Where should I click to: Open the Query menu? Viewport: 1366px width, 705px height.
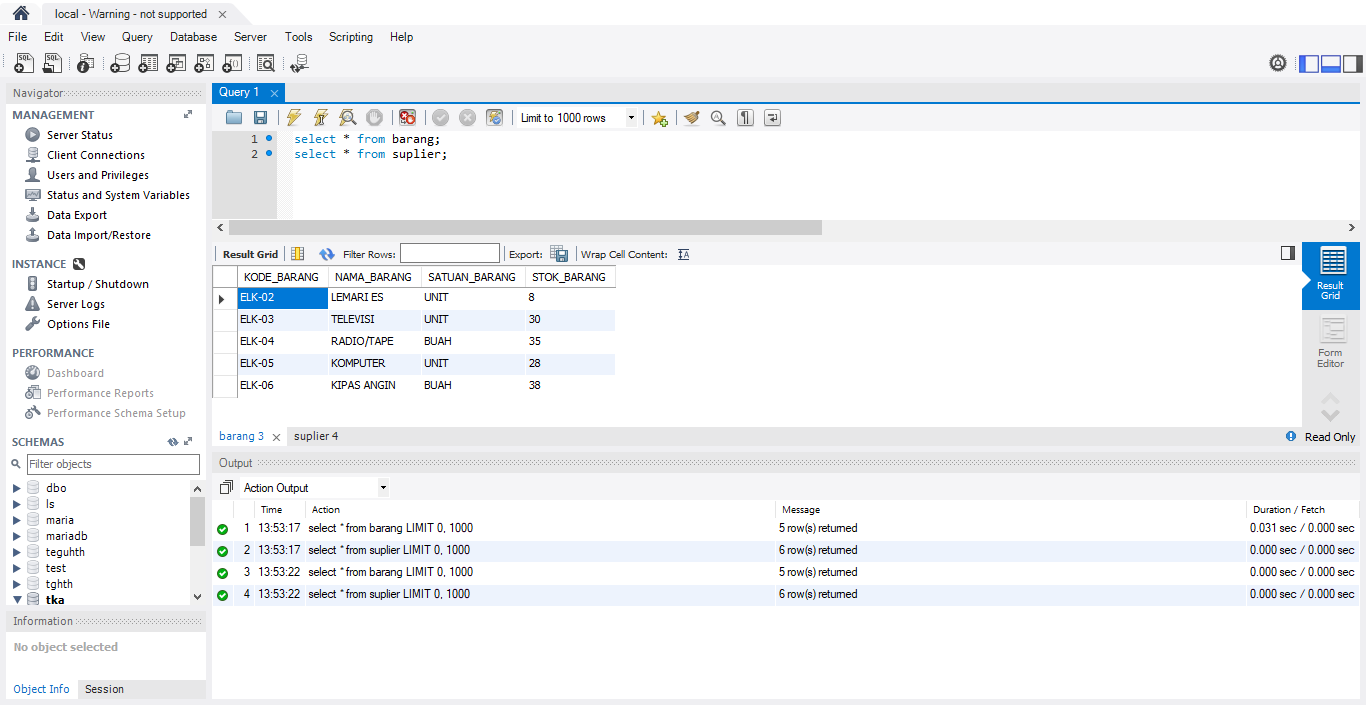coord(137,37)
